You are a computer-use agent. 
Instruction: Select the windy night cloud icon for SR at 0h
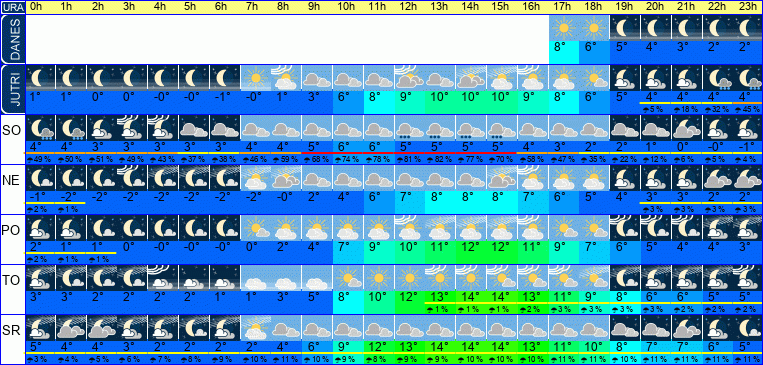click(41, 328)
